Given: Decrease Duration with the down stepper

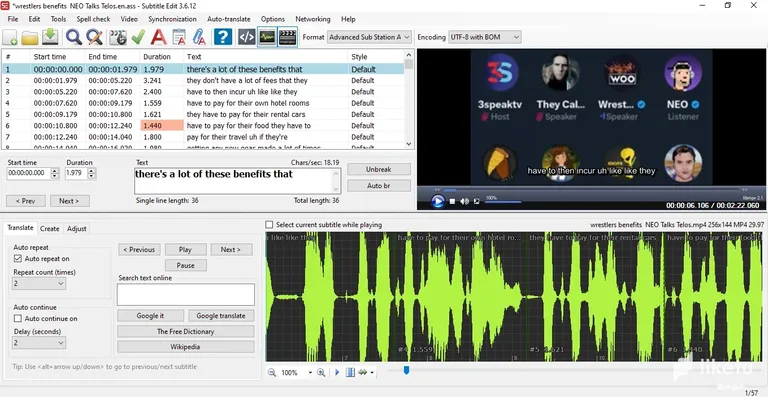Looking at the screenshot, I should coord(92,176).
